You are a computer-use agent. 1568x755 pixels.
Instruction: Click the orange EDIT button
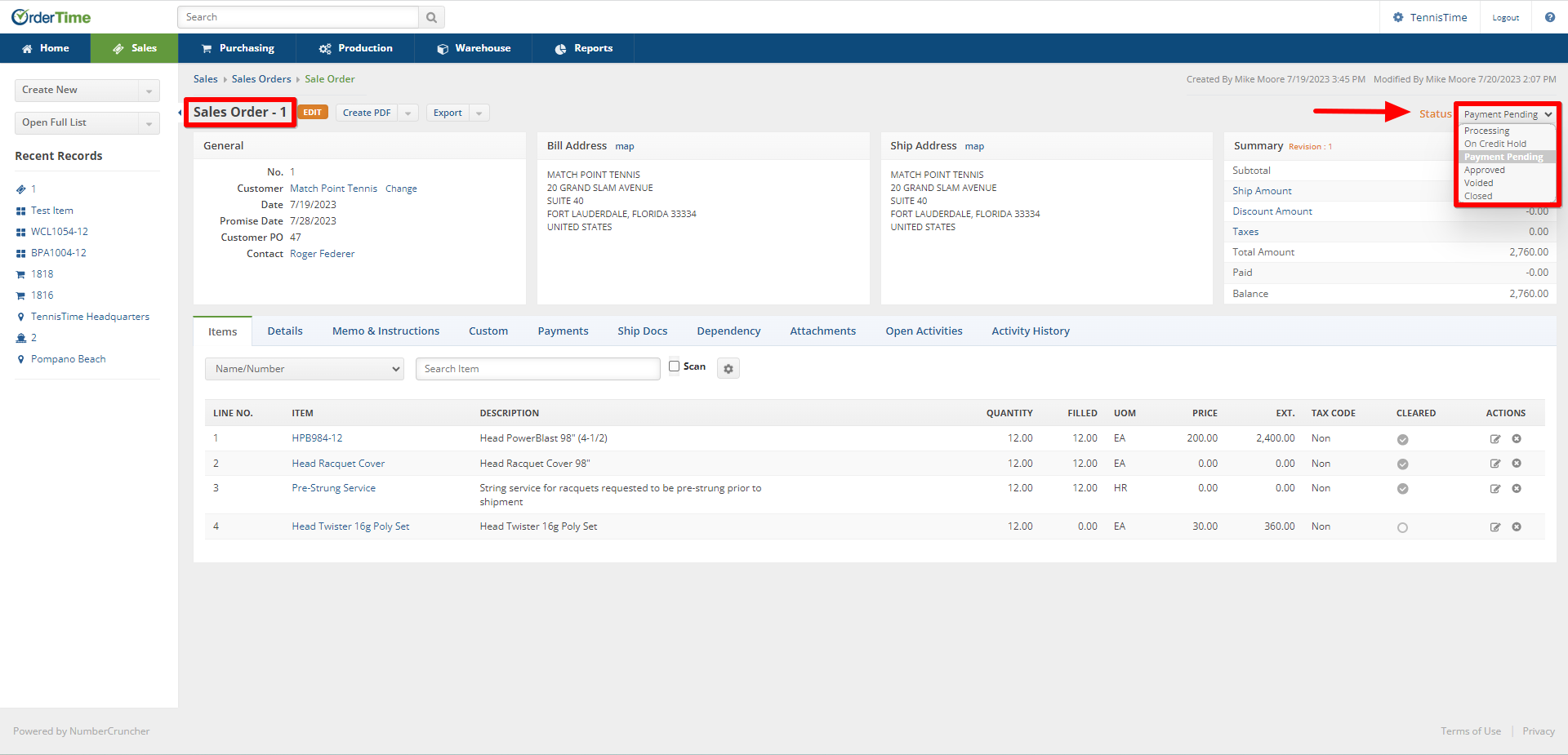point(312,113)
